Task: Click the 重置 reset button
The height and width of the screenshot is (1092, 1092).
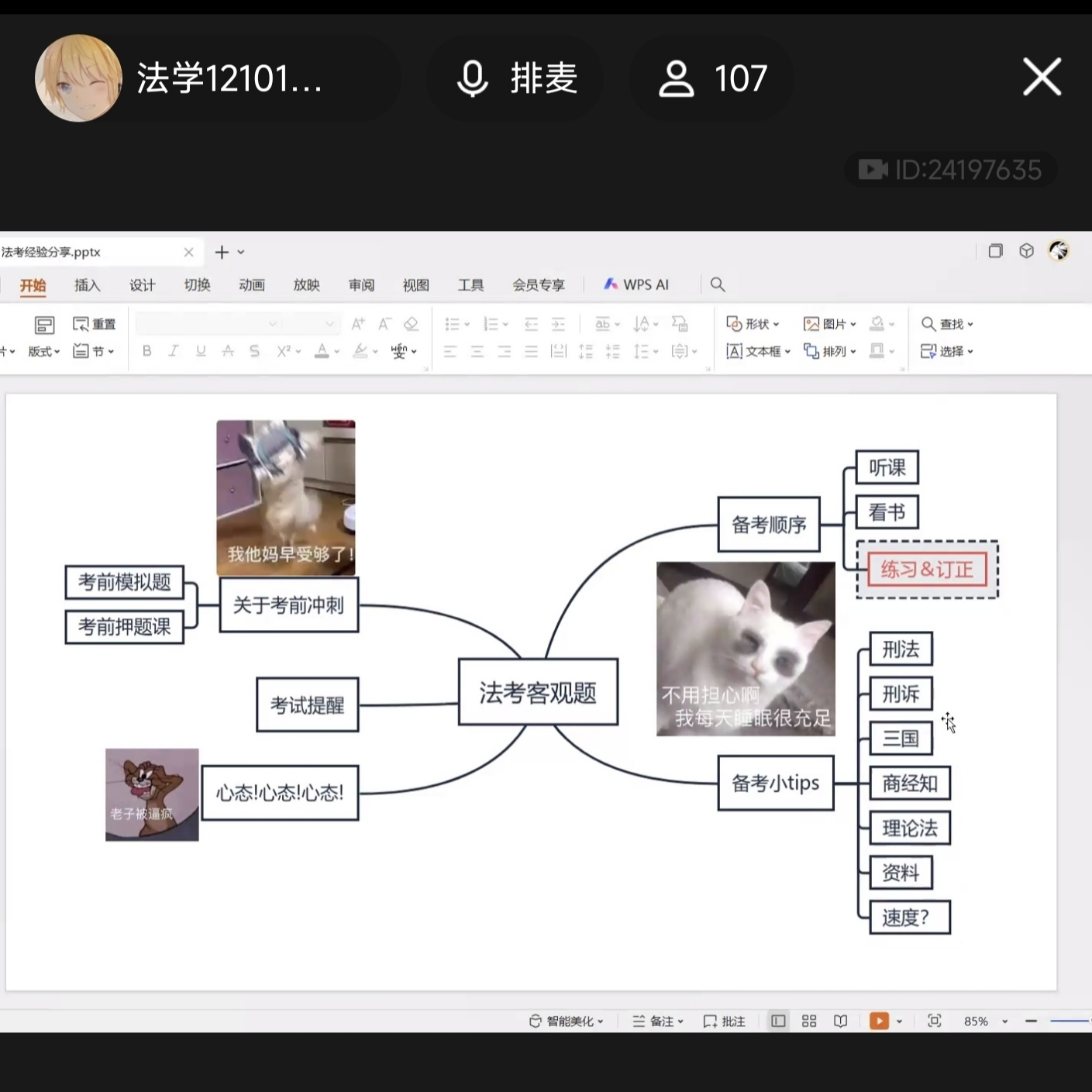Action: pyautogui.click(x=94, y=324)
